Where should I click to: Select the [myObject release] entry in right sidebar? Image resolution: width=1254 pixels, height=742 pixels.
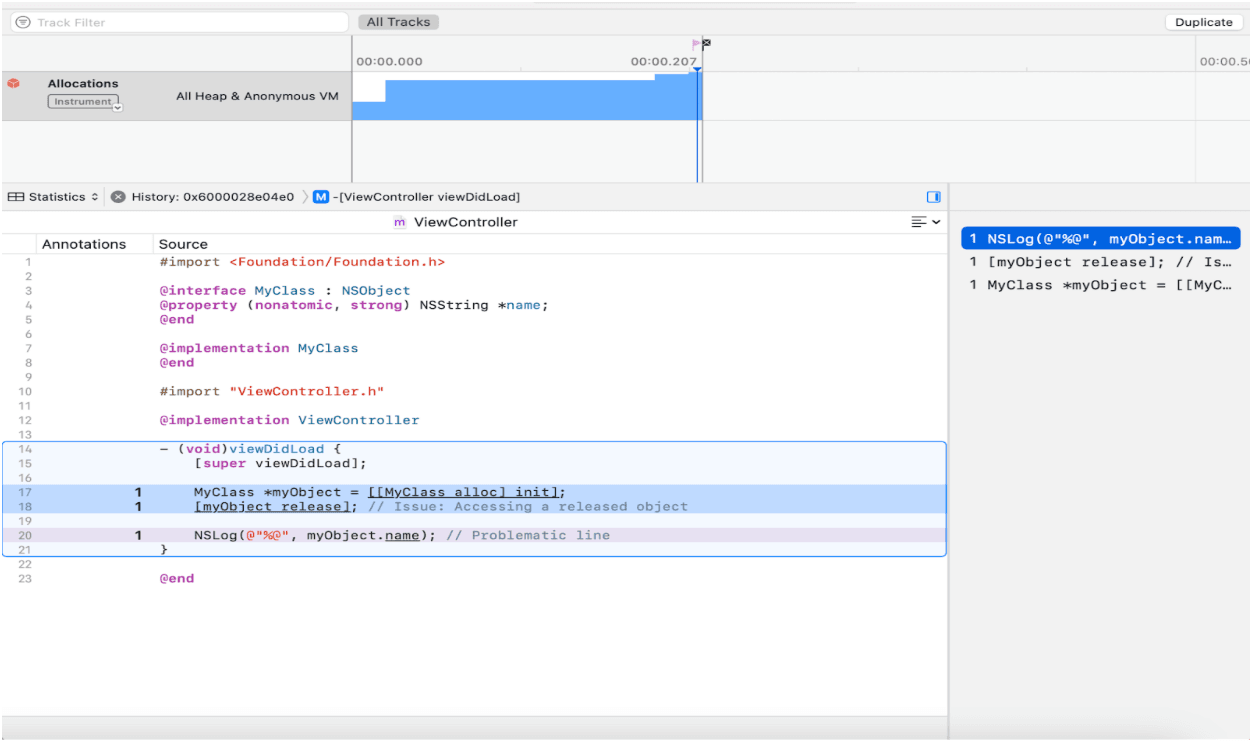pos(1101,262)
